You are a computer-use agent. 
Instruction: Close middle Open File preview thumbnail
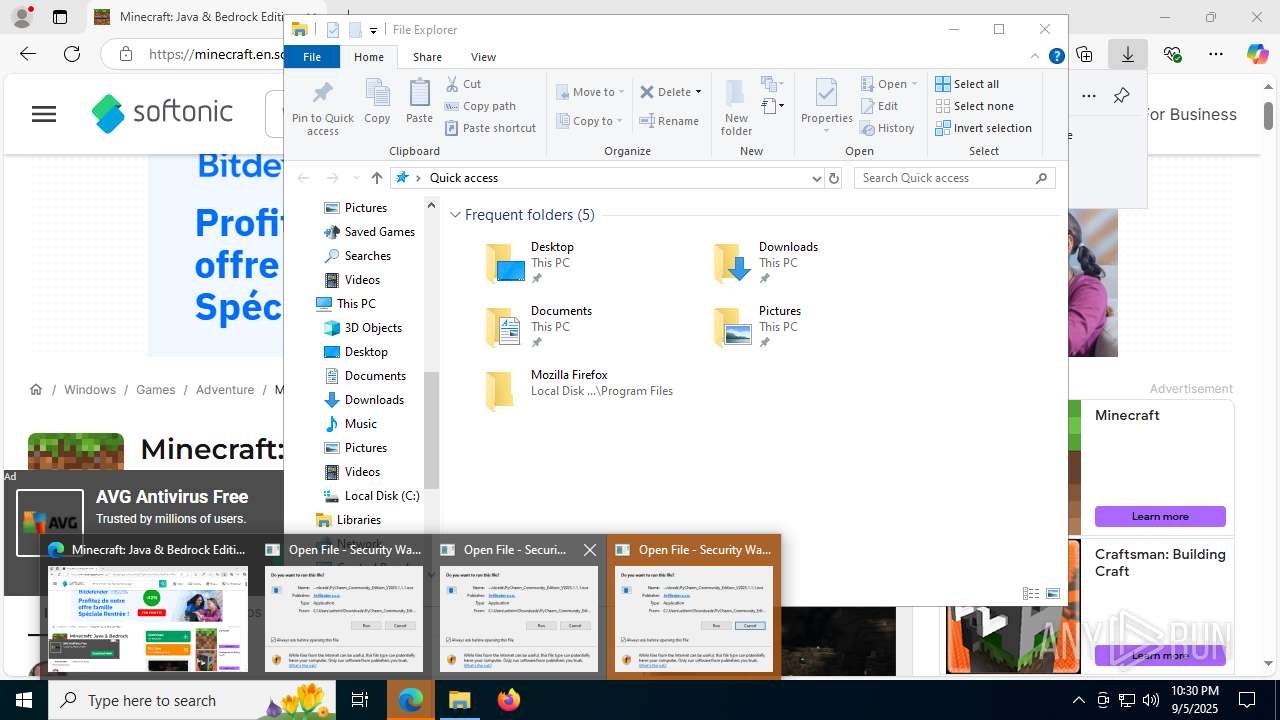(590, 550)
